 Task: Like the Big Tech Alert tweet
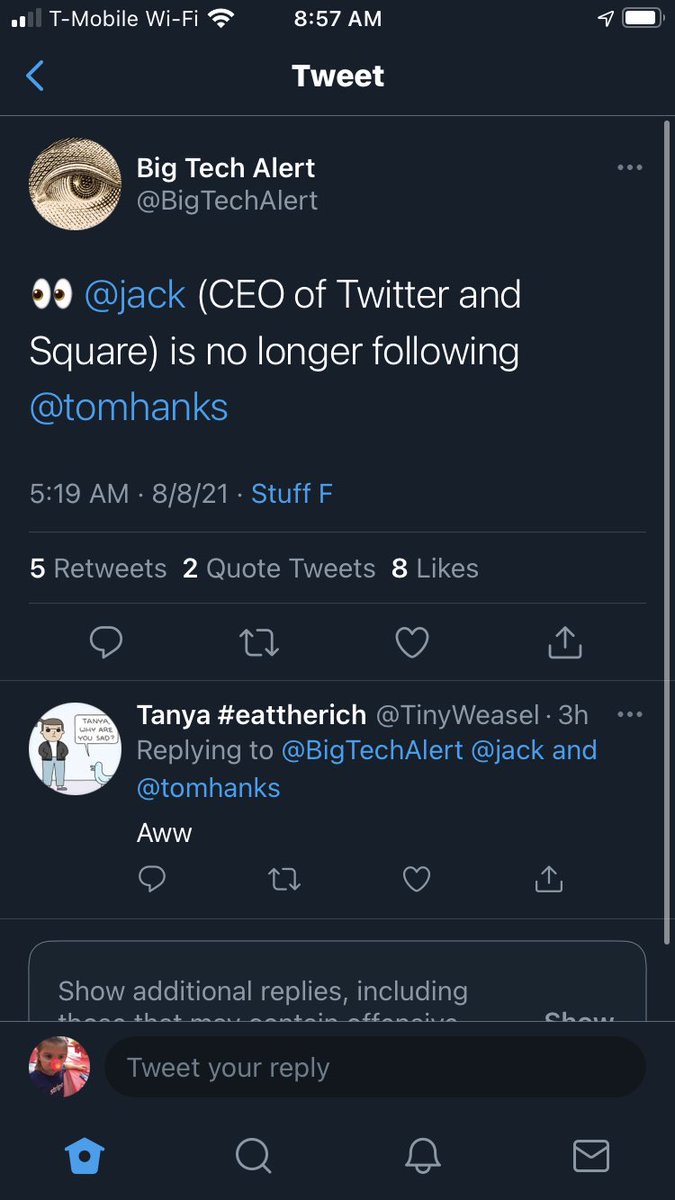412,642
